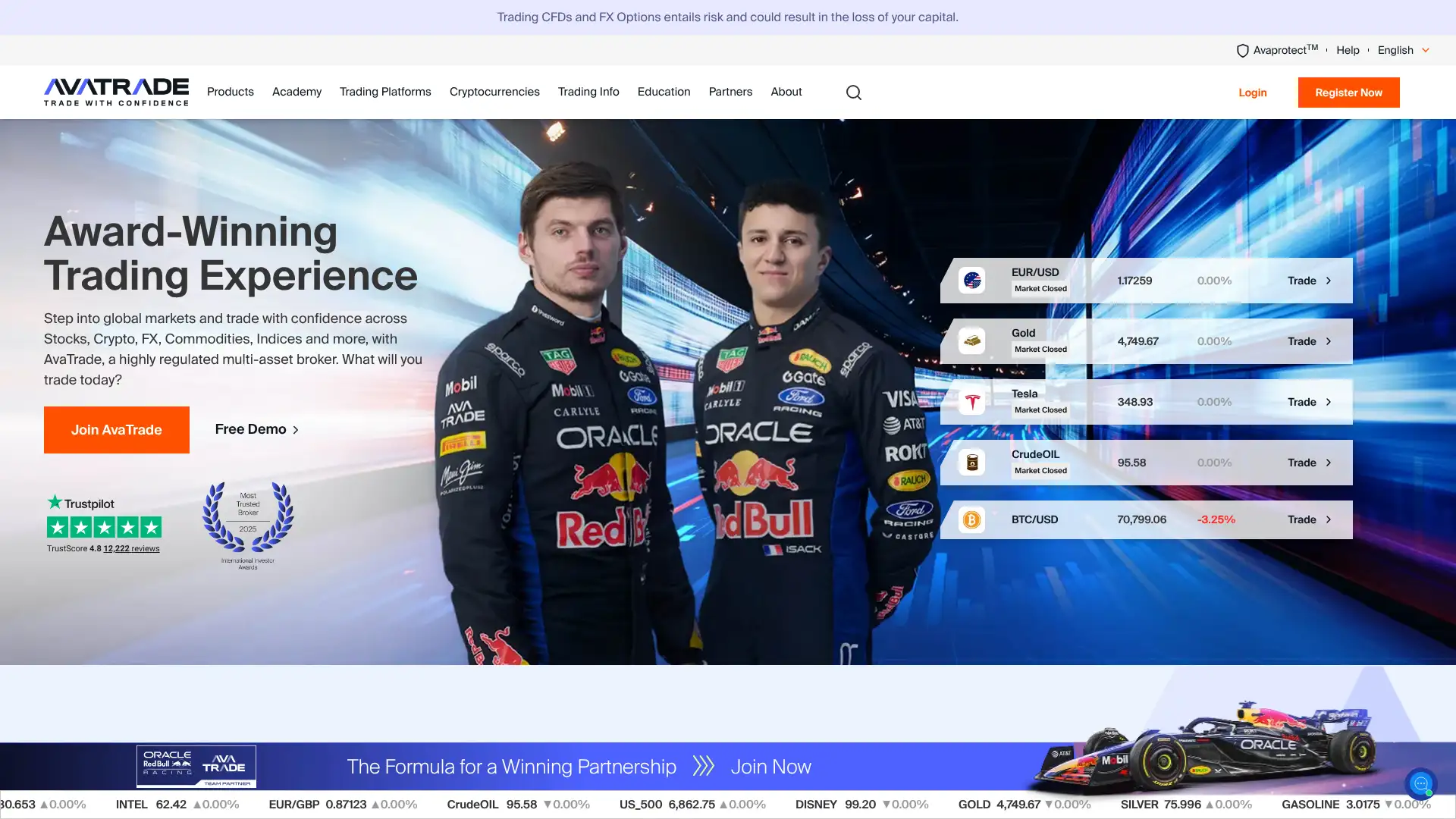Open the Help link
Viewport: 1456px width, 819px height.
coord(1348,50)
